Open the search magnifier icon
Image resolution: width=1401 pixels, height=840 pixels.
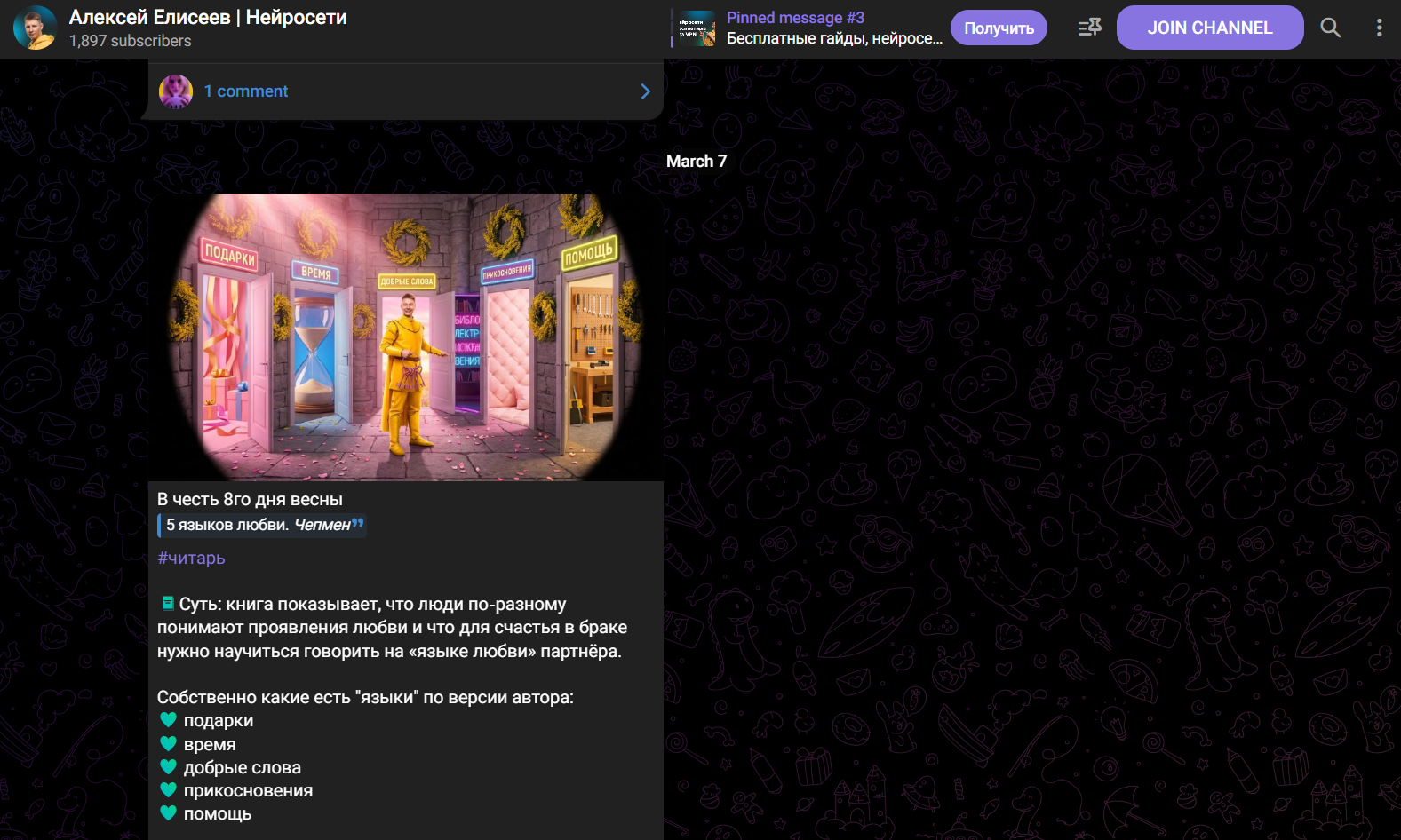1330,28
